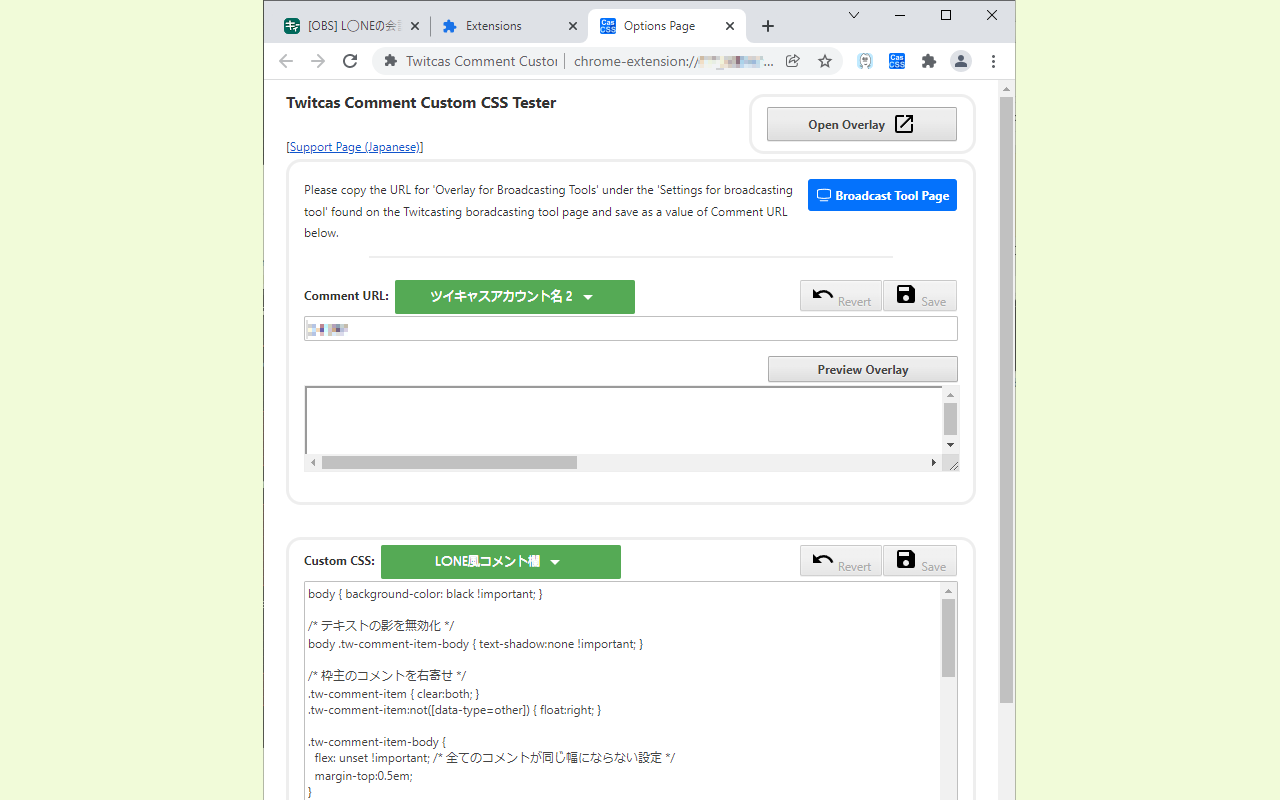Image resolution: width=1280 pixels, height=800 pixels.
Task: Click the address bar URL text
Action: [673, 61]
